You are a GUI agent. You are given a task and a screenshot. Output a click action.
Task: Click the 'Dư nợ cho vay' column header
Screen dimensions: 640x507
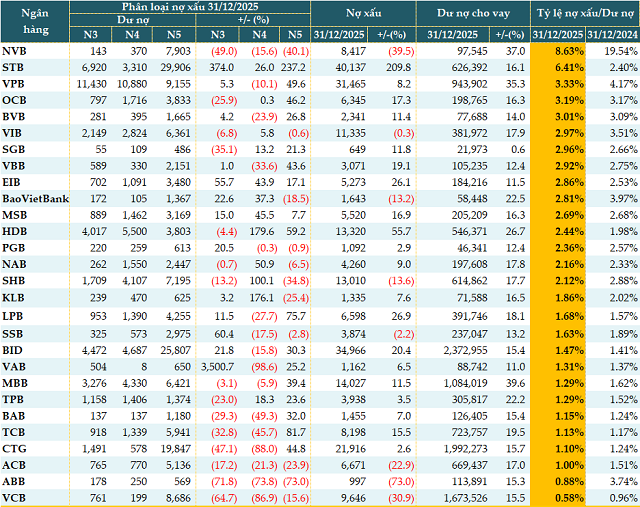[466, 14]
